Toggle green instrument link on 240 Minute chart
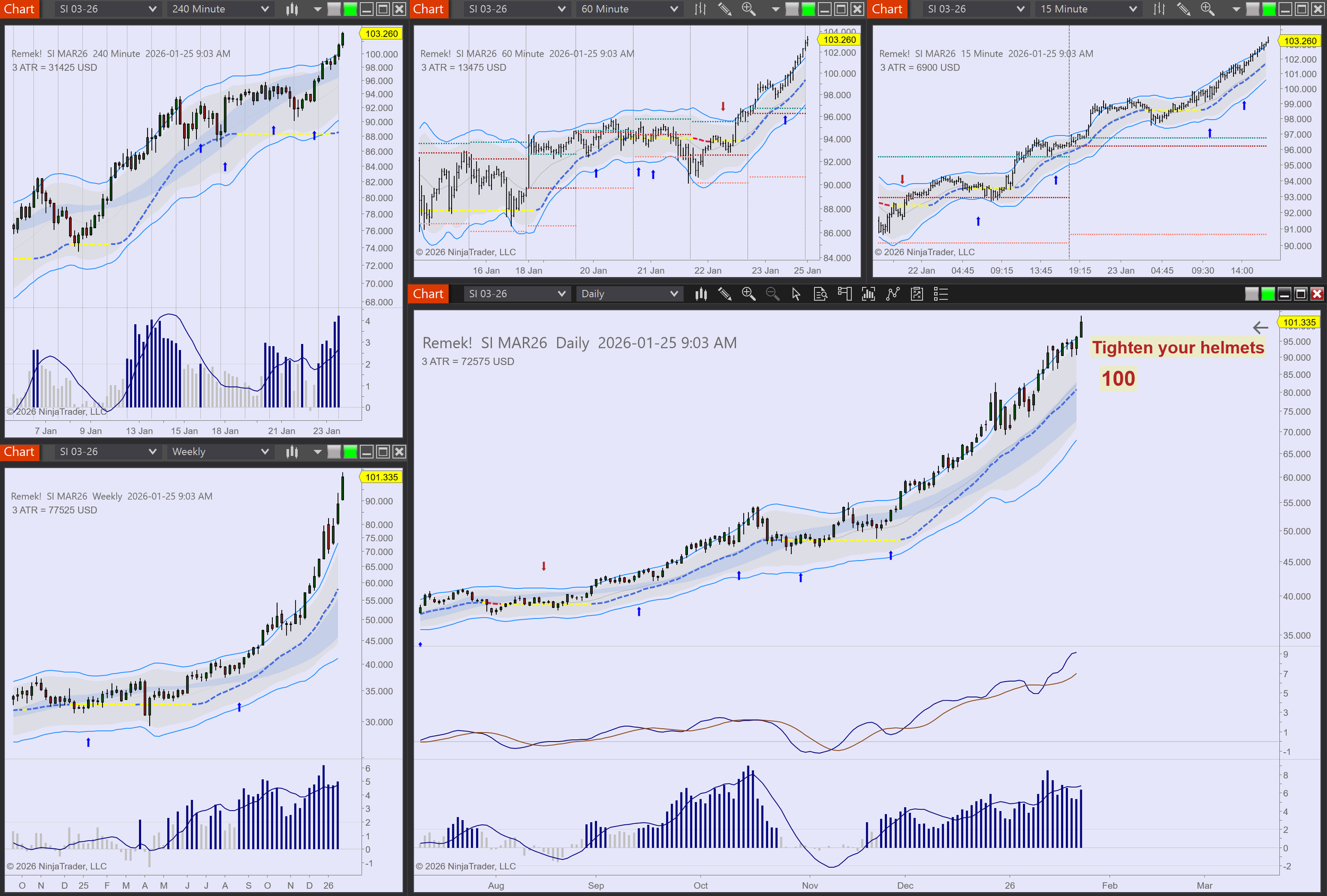This screenshot has width=1327, height=896. point(350,8)
